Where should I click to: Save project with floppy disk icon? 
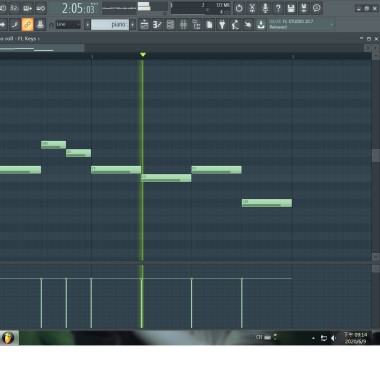tap(291, 8)
